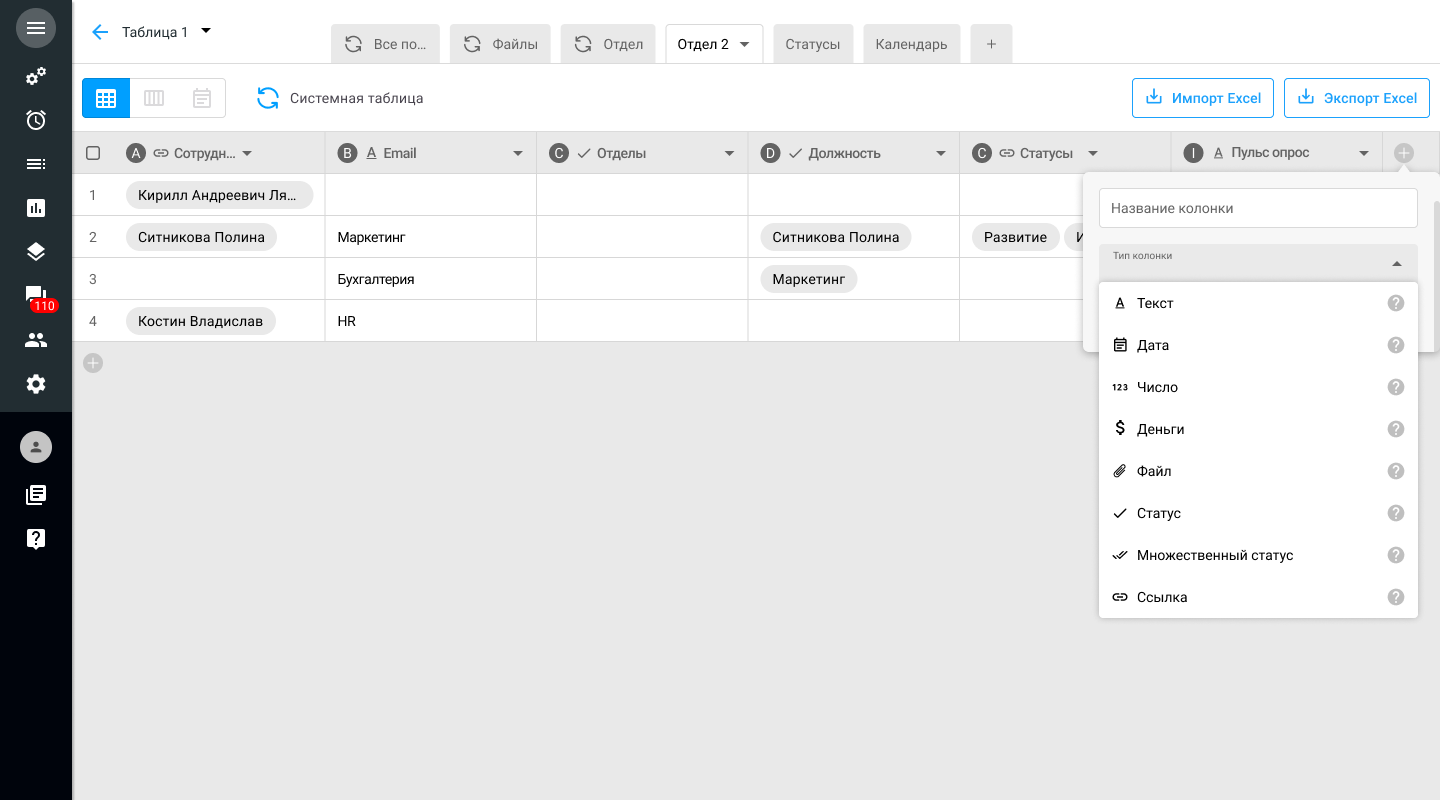Click help icon next to Деньги type

[1396, 429]
